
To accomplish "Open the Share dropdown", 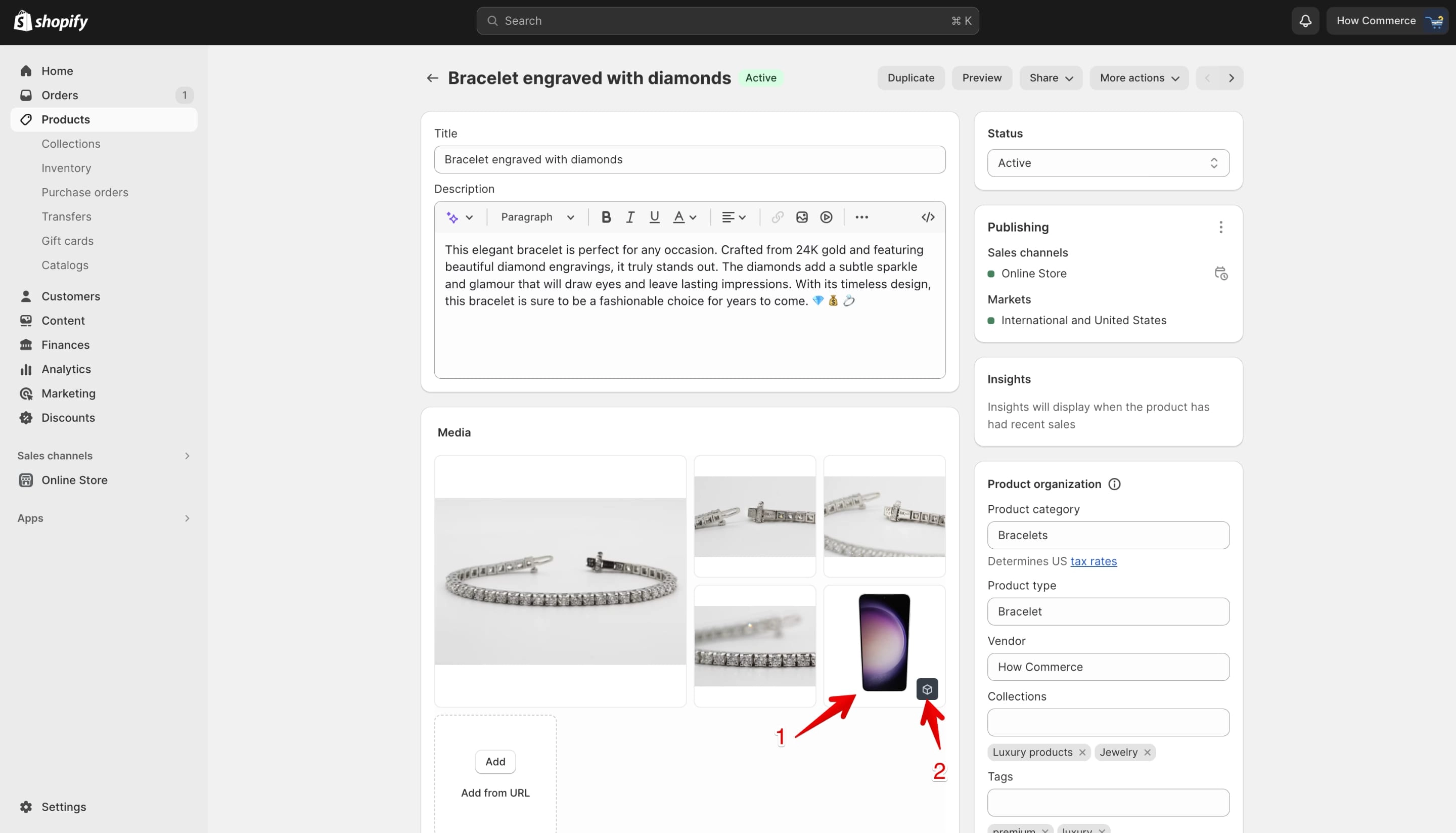I will coord(1051,78).
